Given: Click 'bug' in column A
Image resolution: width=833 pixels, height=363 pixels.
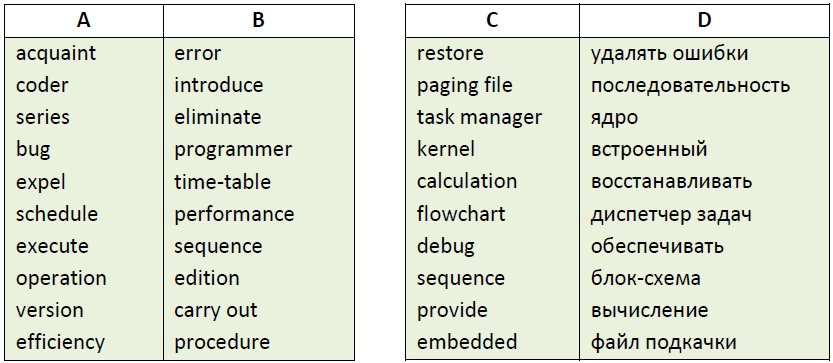Looking at the screenshot, I should pos(33,150).
